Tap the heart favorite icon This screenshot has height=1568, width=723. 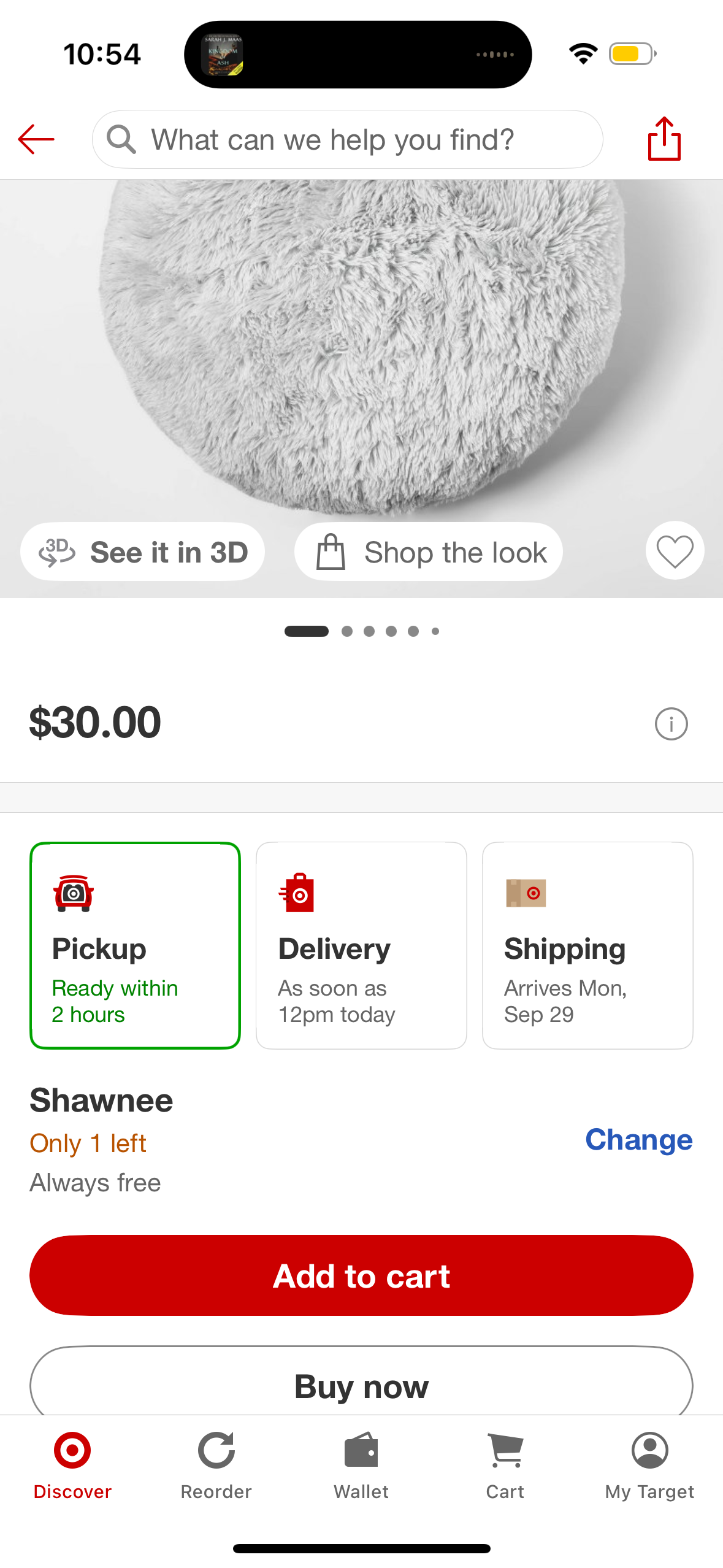[x=675, y=551]
